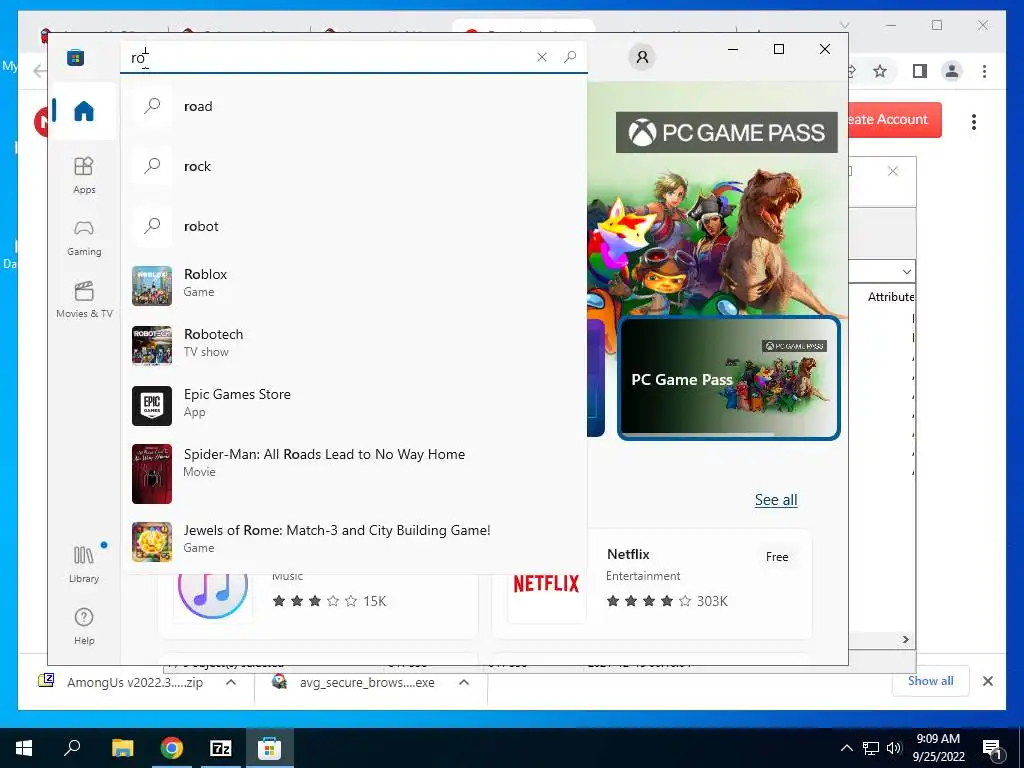Close the Chrome downloads bar

coord(987,681)
